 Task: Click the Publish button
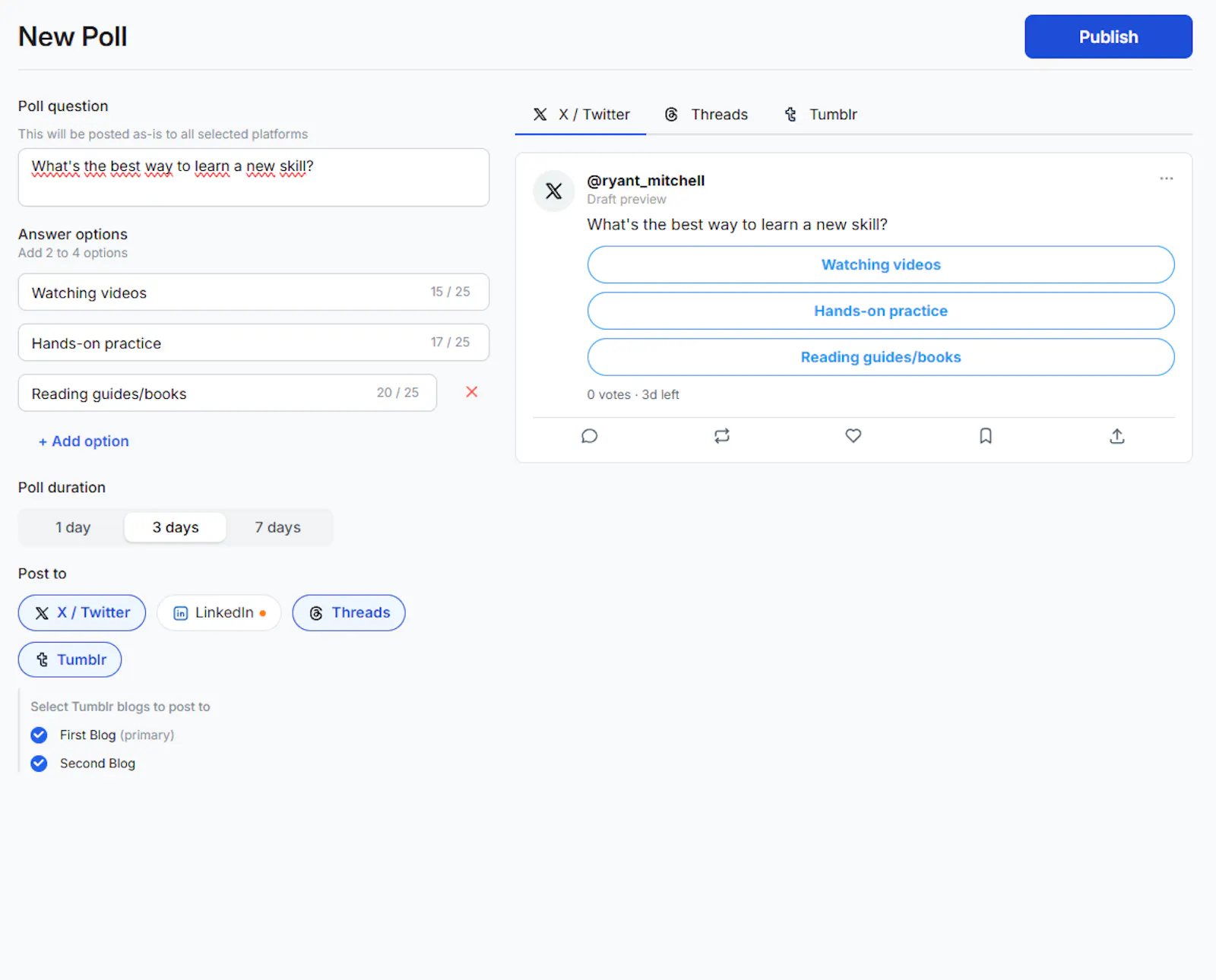(x=1108, y=36)
